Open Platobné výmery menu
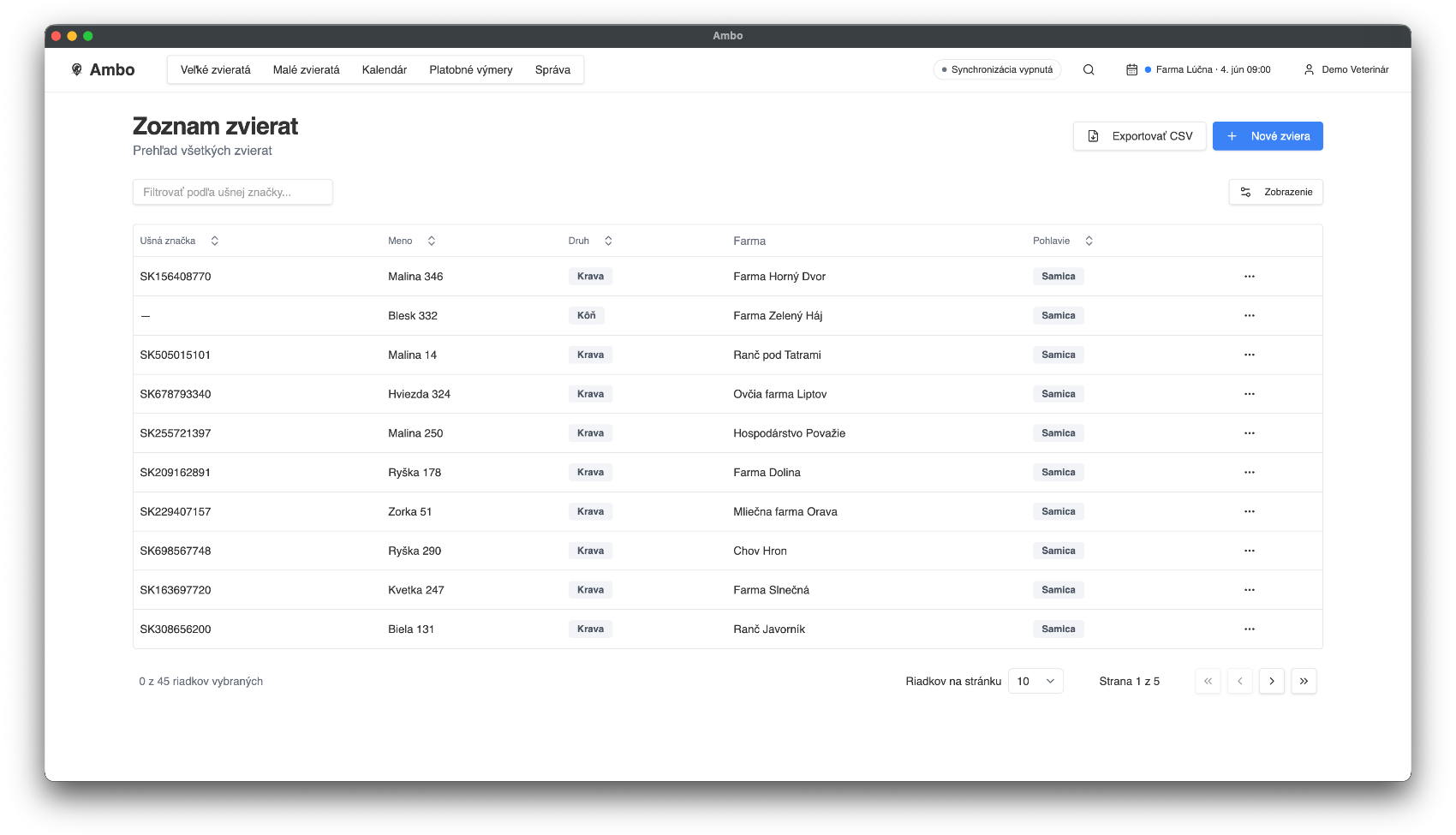 471,69
